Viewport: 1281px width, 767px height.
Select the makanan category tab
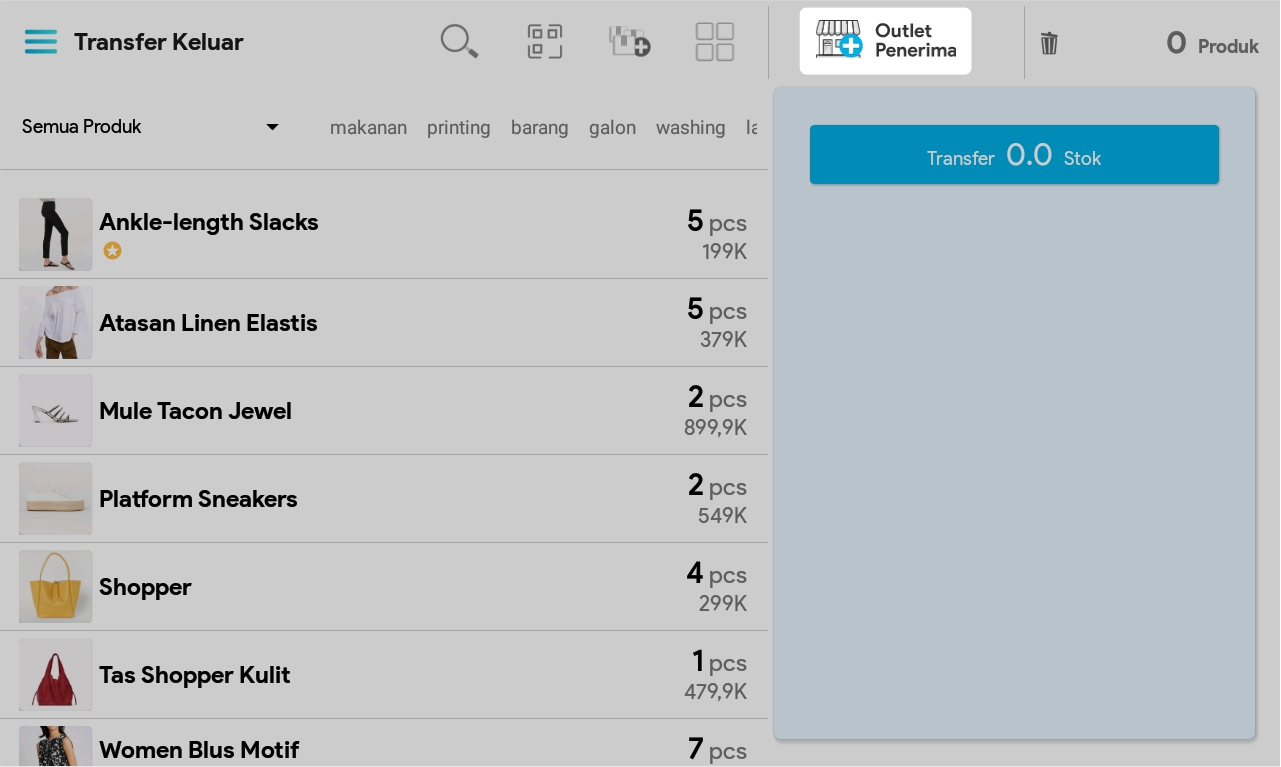coord(368,128)
